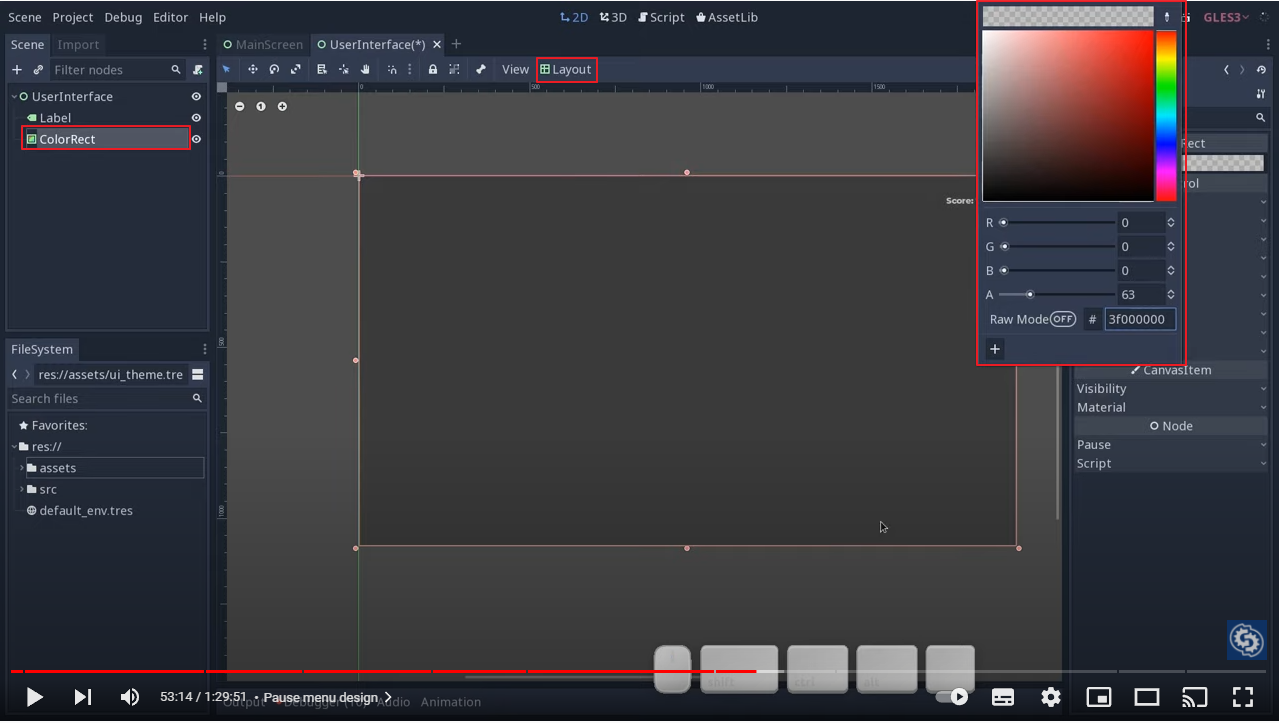The image size is (1279, 723).
Task: Expand the Script section in inspector
Action: tap(1171, 463)
